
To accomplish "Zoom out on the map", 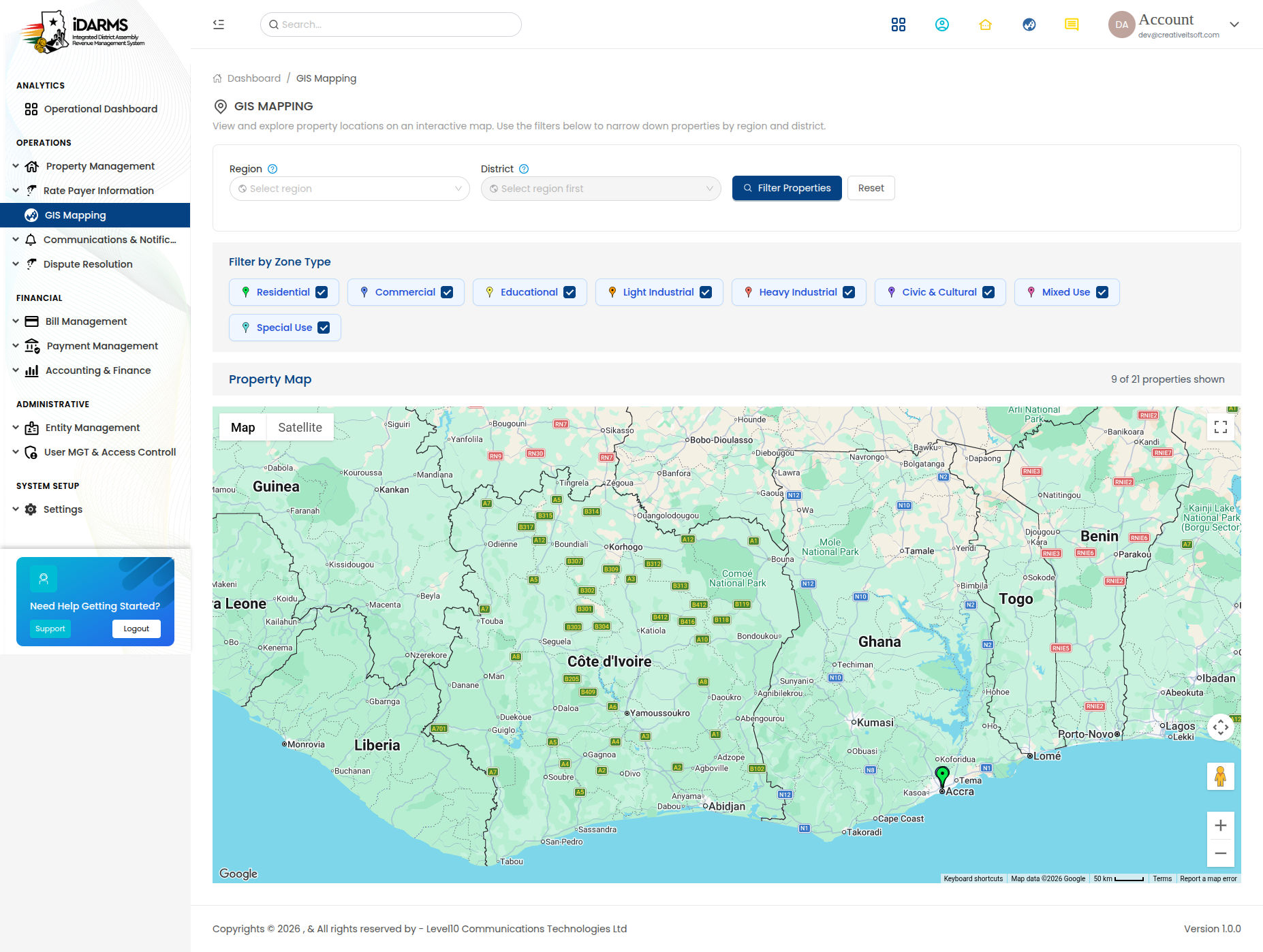I will 1221,853.
